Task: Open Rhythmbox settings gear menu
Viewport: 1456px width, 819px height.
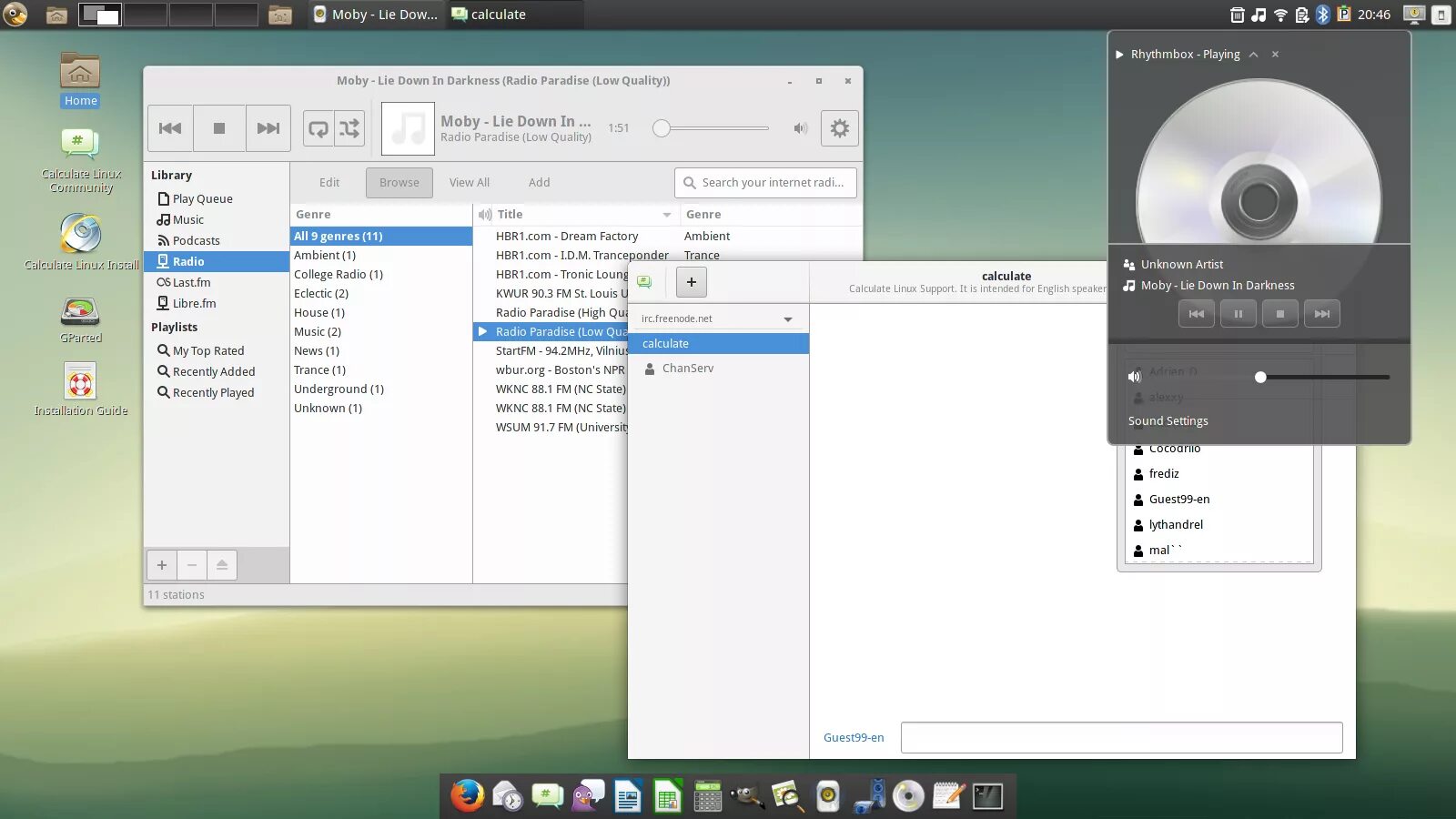Action: 840,128
